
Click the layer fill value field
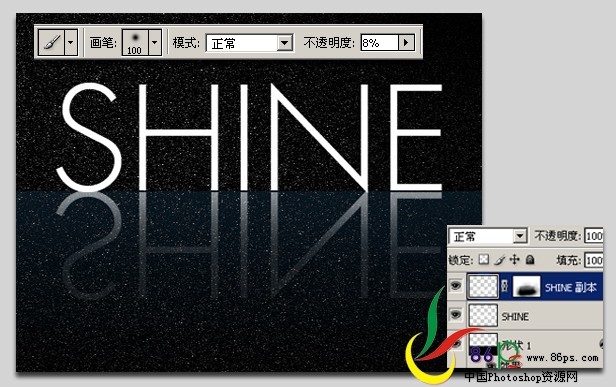(594, 260)
